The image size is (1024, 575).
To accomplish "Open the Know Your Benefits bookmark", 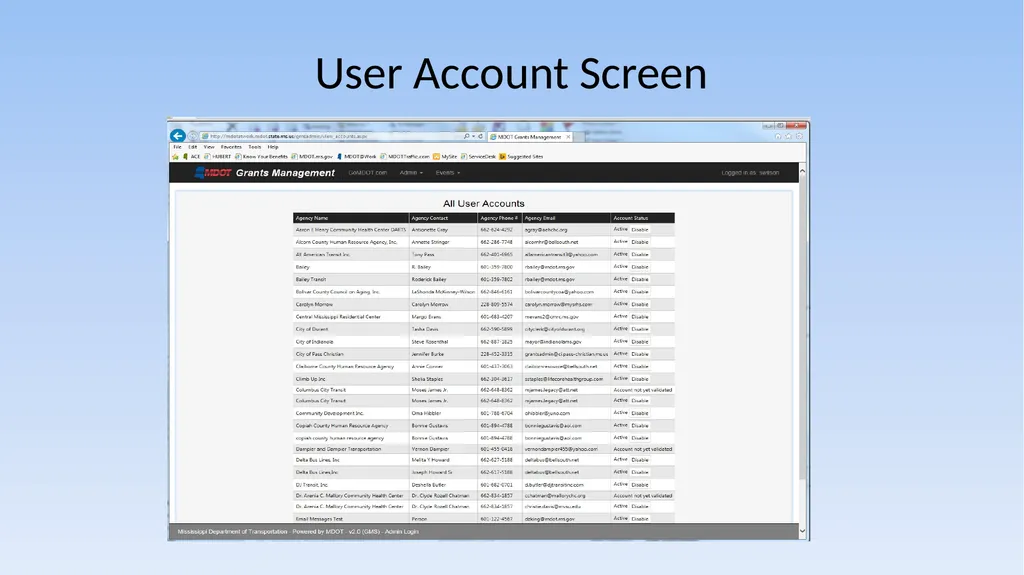I will pyautogui.click(x=261, y=157).
